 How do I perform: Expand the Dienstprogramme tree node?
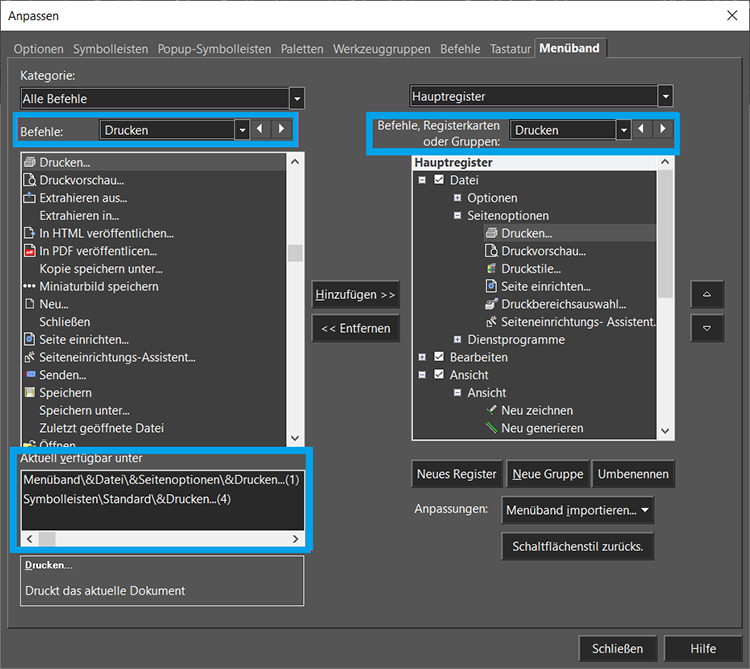457,340
